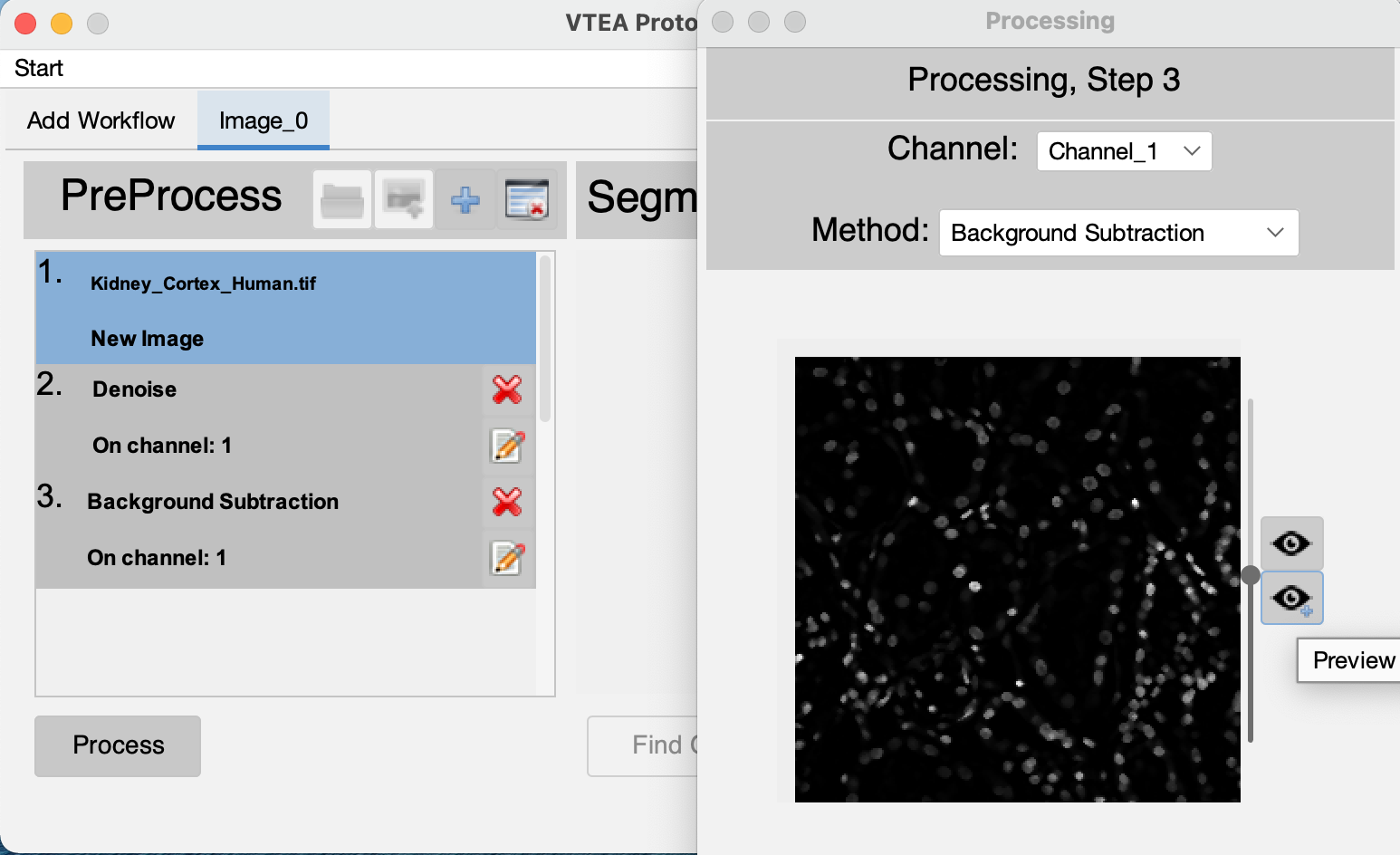Delete the Denoise step with red X
The width and height of the screenshot is (1400, 855).
pos(507,389)
